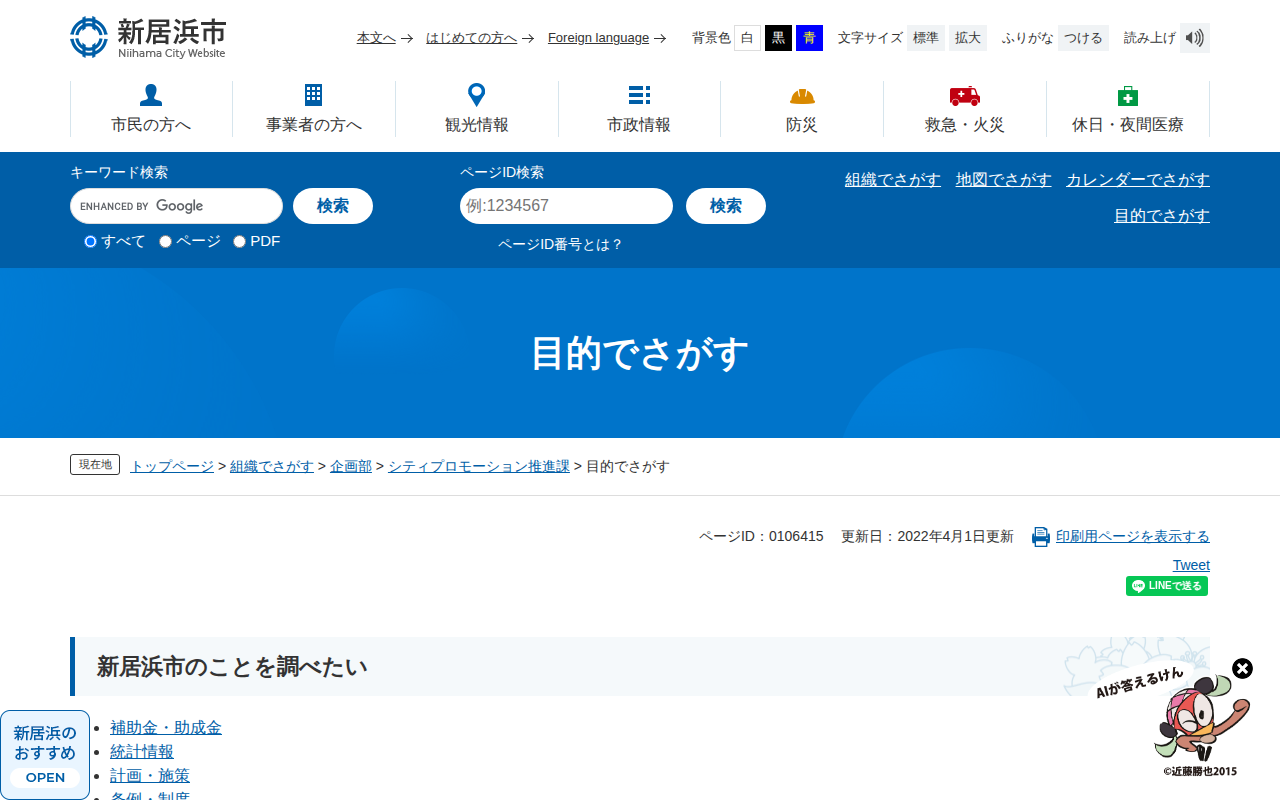Open Foreign language link
Screen dimensions: 1280x800
point(598,38)
